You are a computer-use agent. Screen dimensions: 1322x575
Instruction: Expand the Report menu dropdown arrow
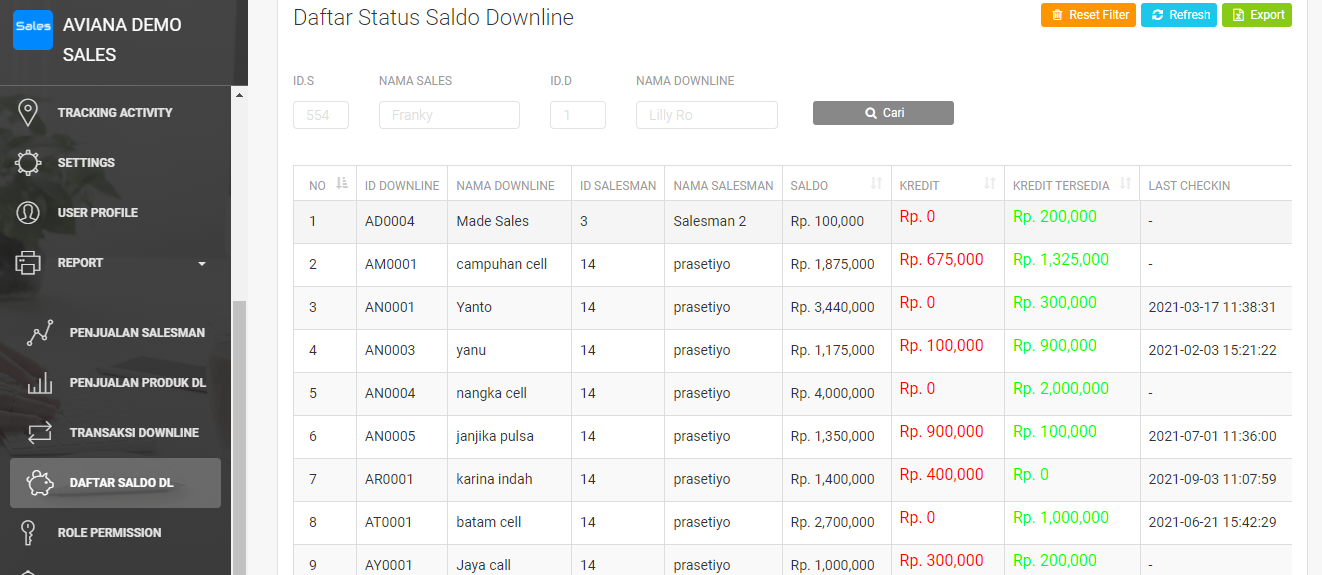pos(202,264)
